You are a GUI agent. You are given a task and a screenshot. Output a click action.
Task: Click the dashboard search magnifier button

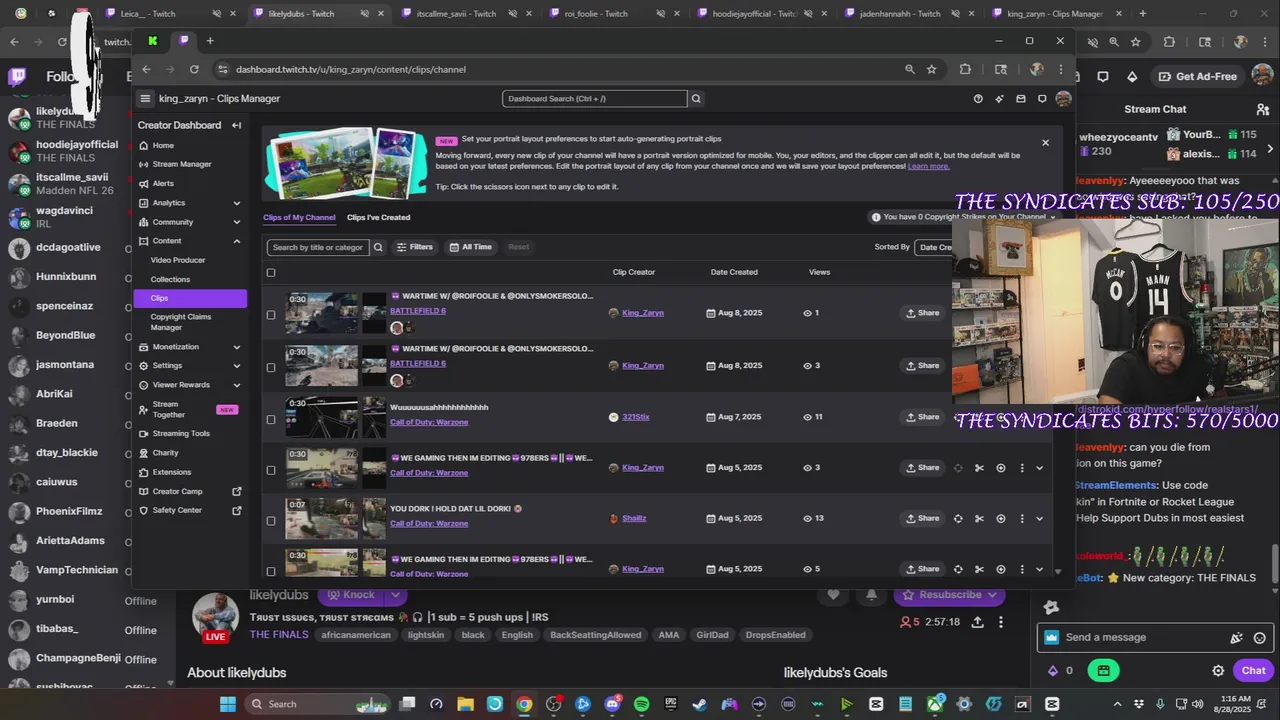click(x=696, y=98)
